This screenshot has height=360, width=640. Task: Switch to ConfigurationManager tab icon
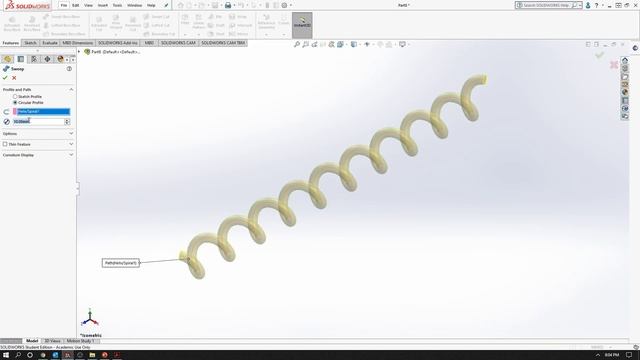tap(34, 59)
